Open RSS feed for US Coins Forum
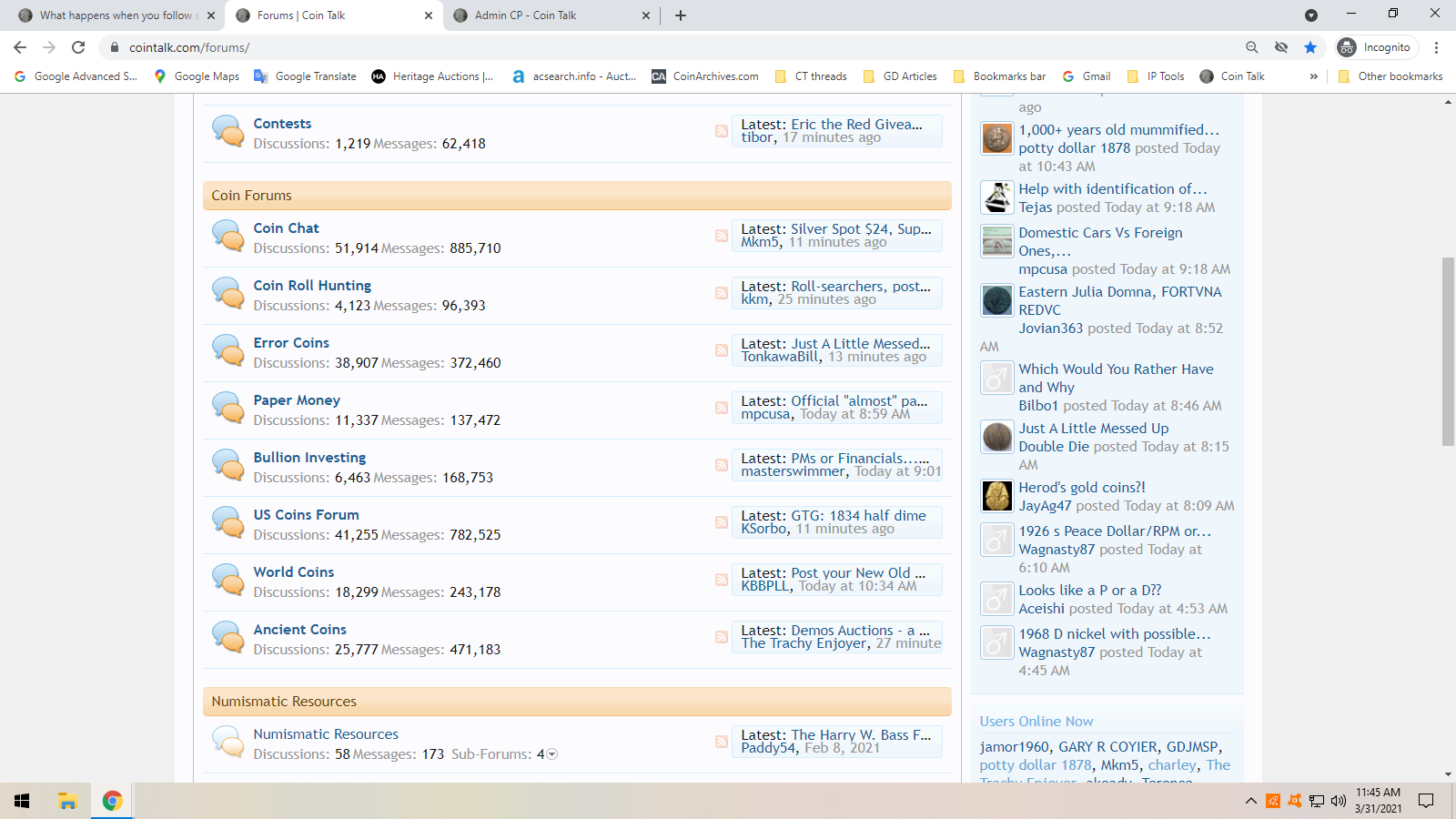Screen dimensions: 1456x819 click(x=721, y=522)
